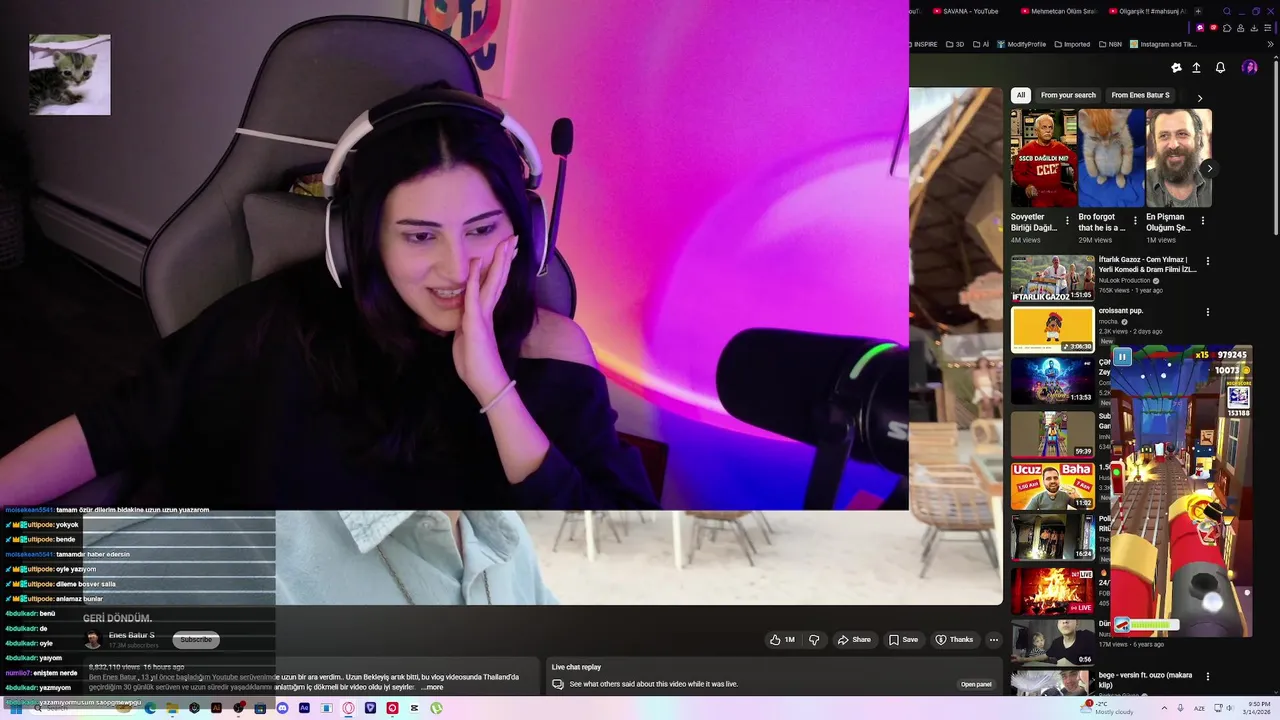Open the İftarlık Gazoz video thumbnail
Image resolution: width=1280 pixels, height=720 pixels.
pyautogui.click(x=1053, y=278)
